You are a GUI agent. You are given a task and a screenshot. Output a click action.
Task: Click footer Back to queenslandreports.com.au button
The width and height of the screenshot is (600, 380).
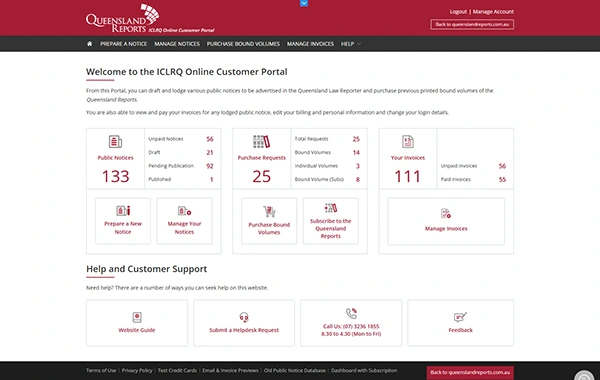click(x=470, y=372)
